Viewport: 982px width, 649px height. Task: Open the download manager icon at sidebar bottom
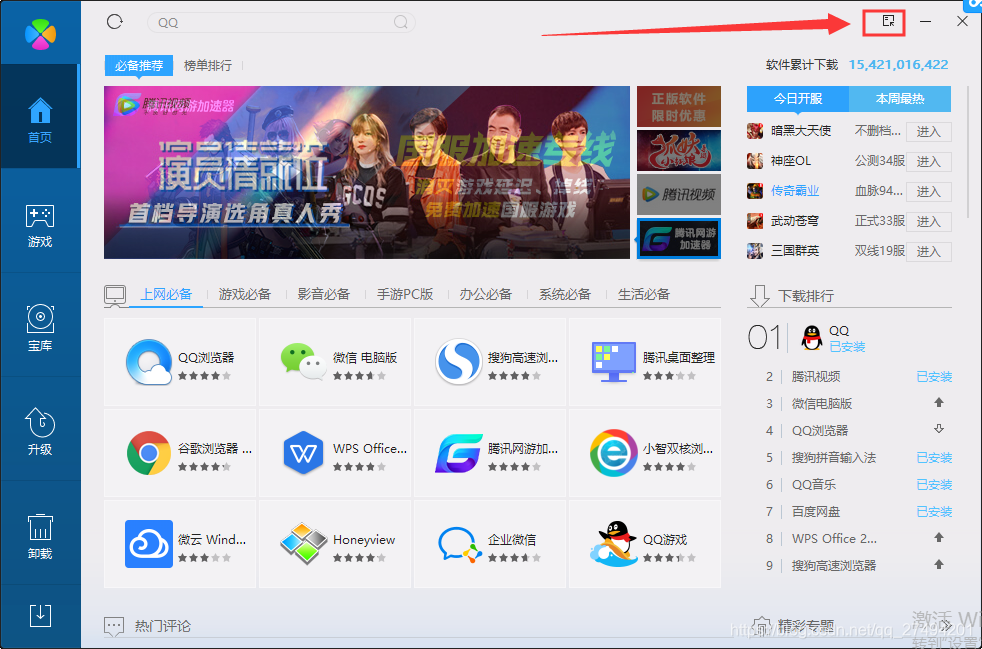tap(40, 616)
